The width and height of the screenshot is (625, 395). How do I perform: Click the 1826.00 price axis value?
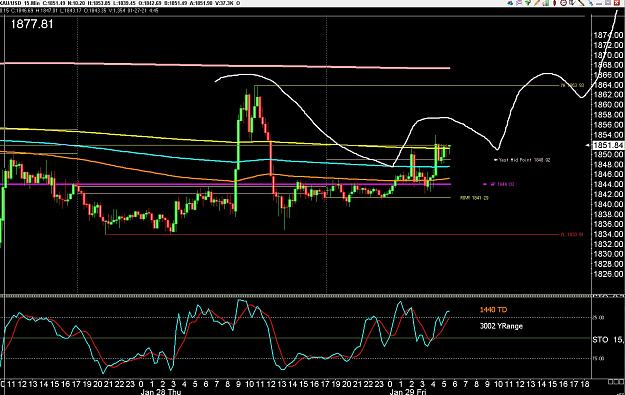point(608,274)
